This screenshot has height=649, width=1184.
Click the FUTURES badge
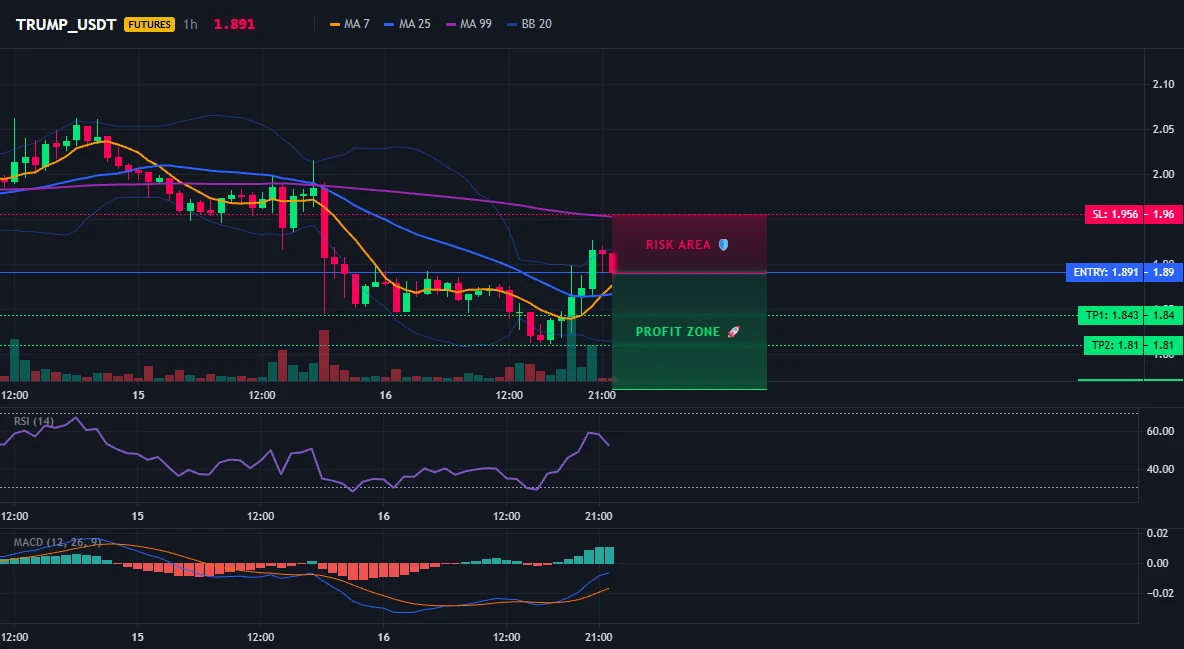point(150,24)
